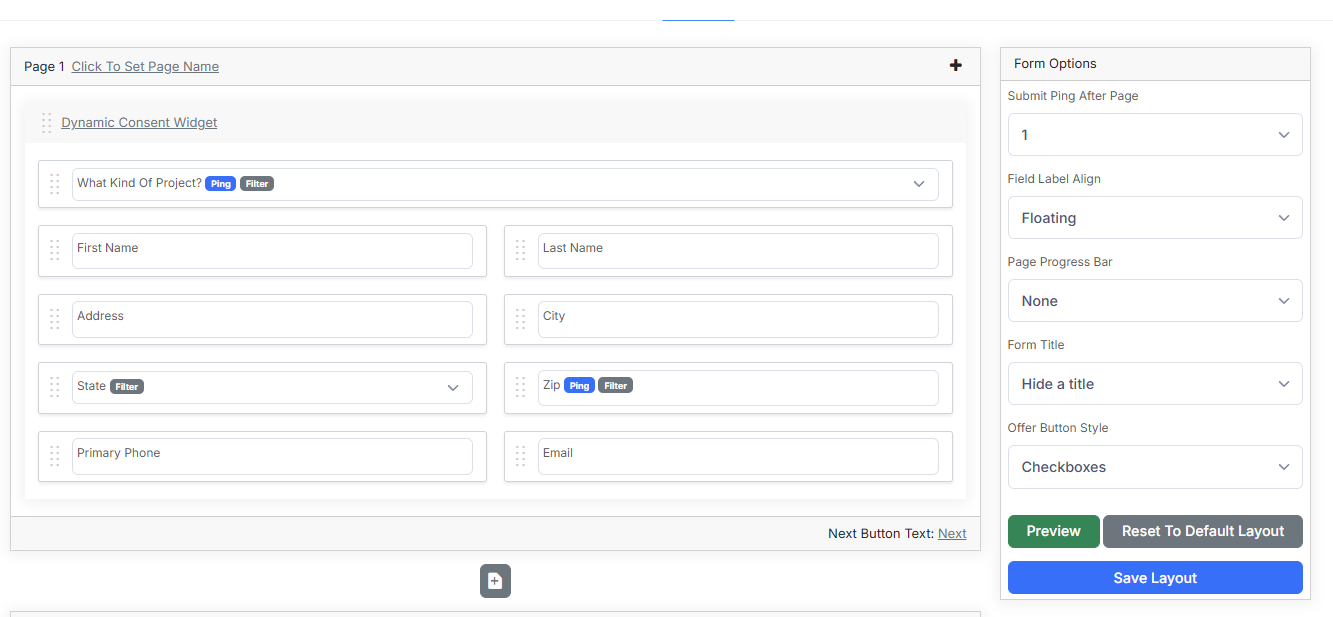Click the drag handle beside the State field
Image resolution: width=1333 pixels, height=617 pixels.
(55, 387)
